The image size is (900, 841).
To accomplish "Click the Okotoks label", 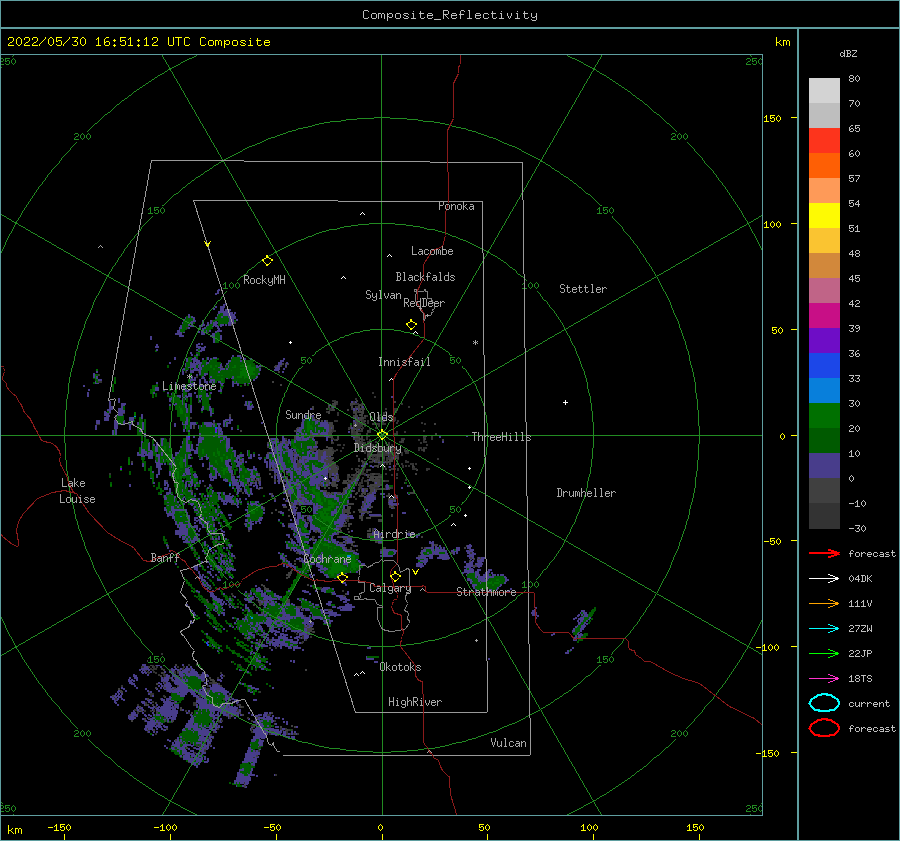I will (x=400, y=667).
